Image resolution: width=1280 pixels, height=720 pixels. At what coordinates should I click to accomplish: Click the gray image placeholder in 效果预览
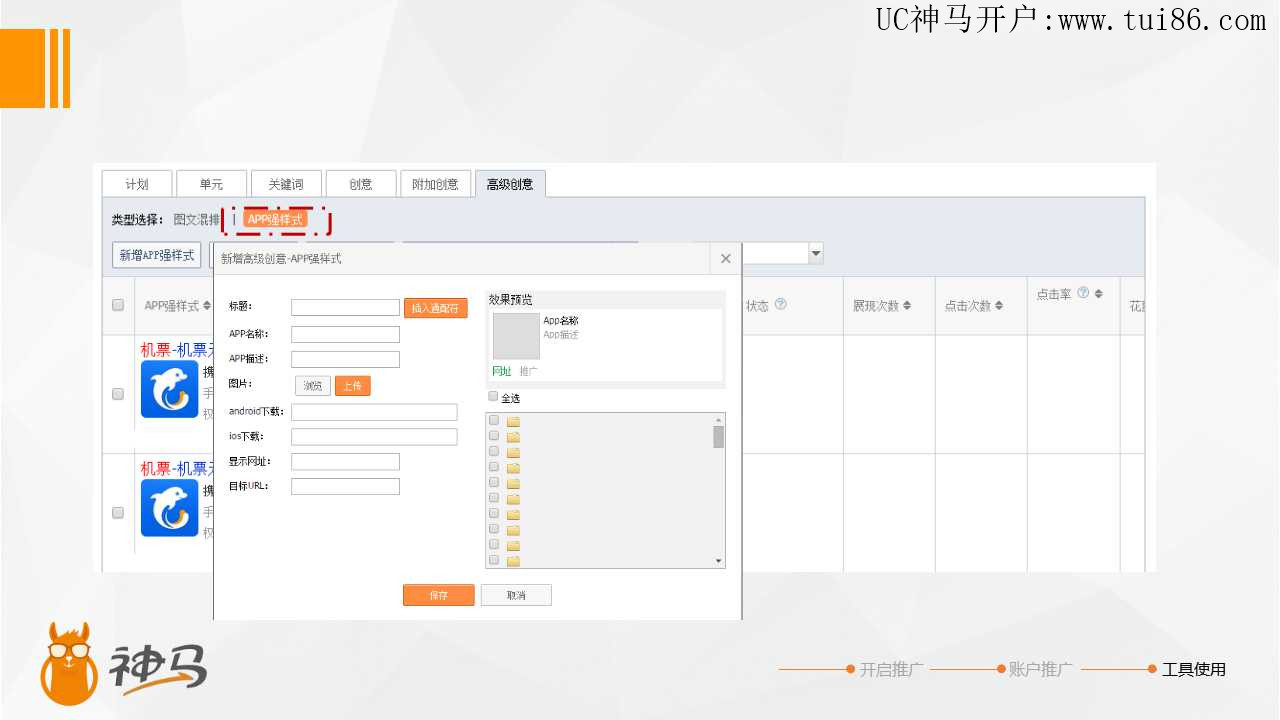(516, 336)
